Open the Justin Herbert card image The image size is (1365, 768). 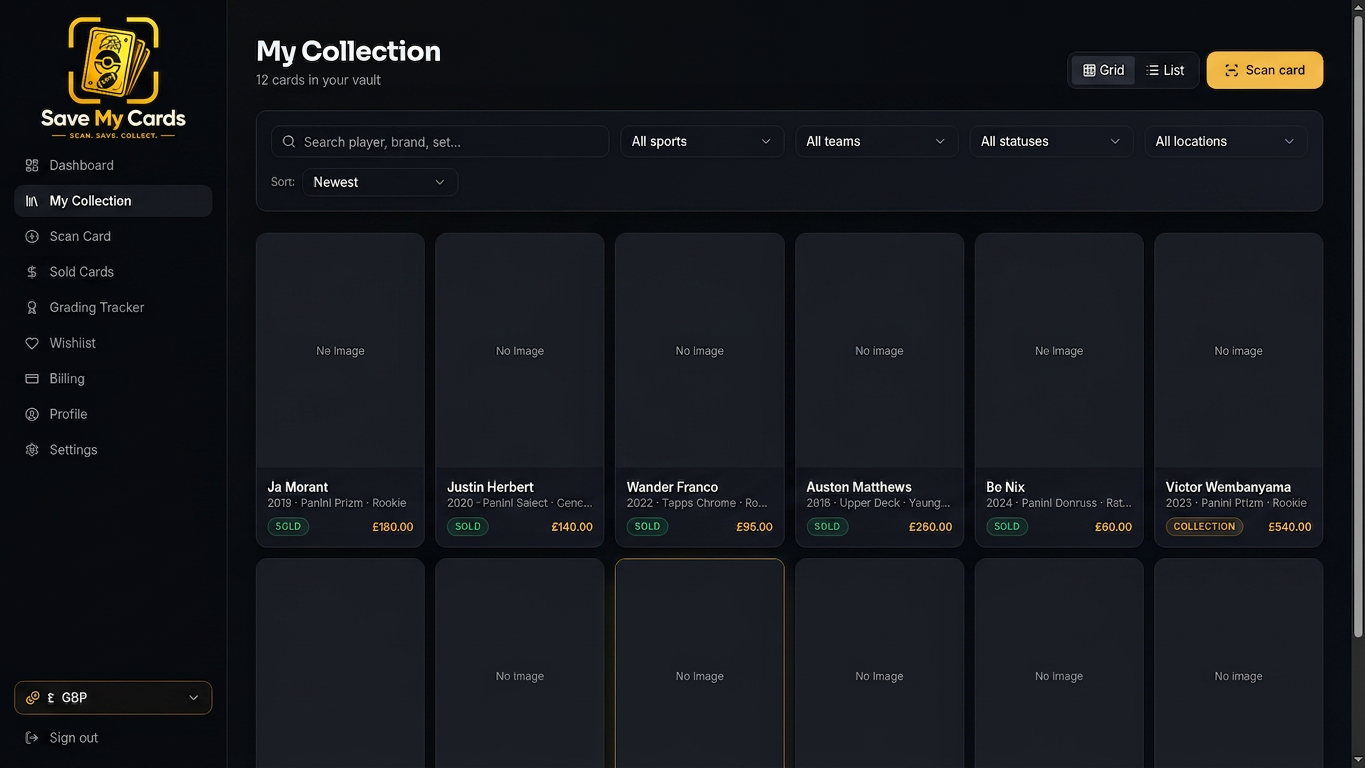pyautogui.click(x=520, y=351)
